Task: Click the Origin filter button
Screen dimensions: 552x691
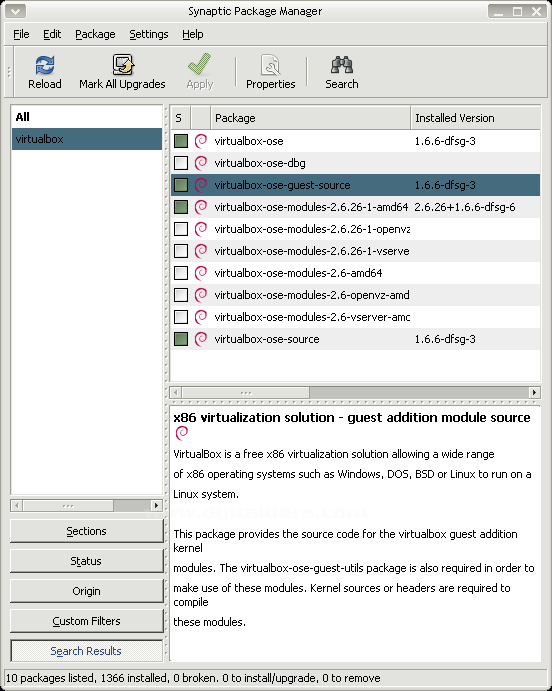Action: (86, 591)
